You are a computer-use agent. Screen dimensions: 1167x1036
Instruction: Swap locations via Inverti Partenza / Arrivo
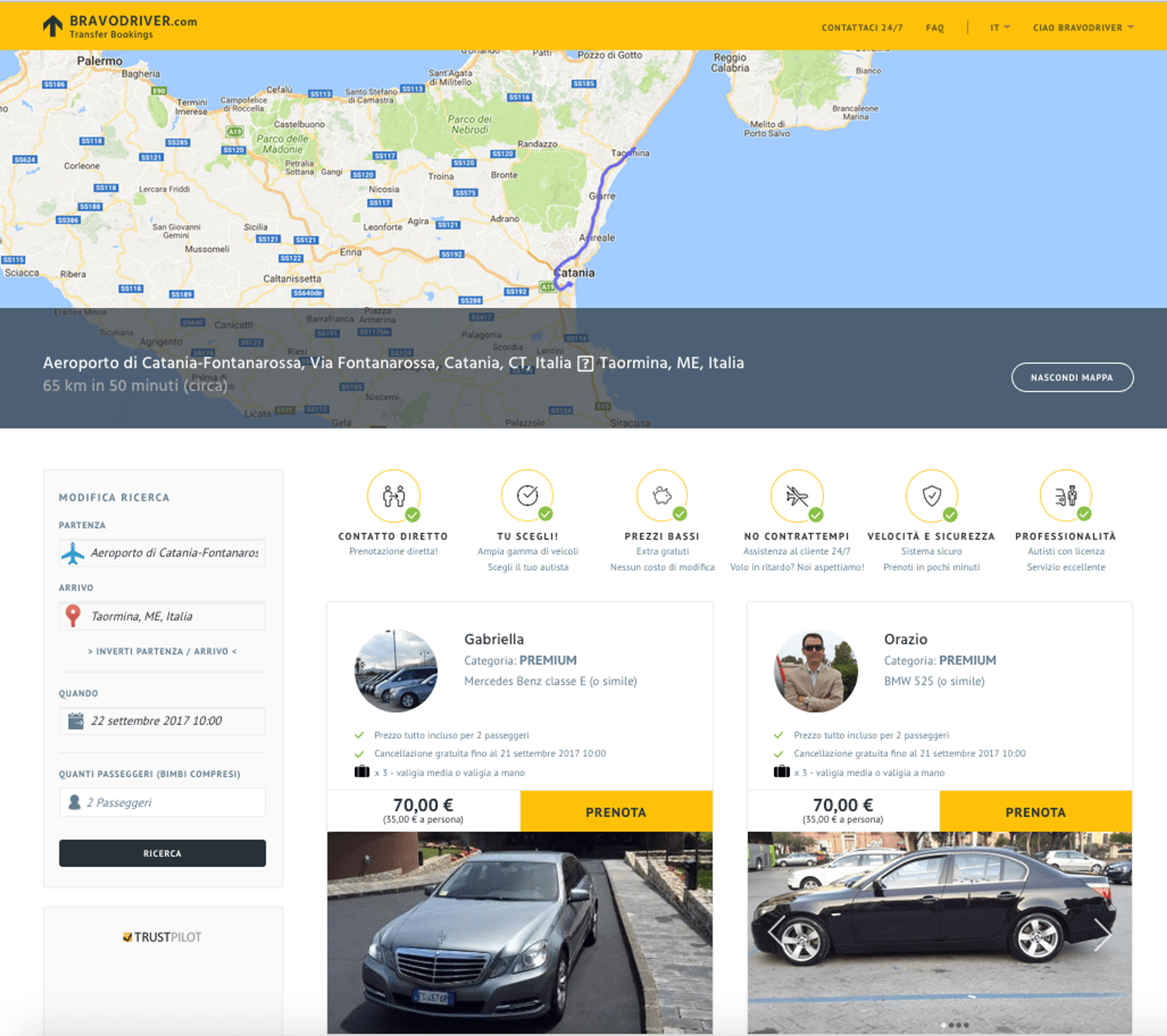tap(162, 651)
